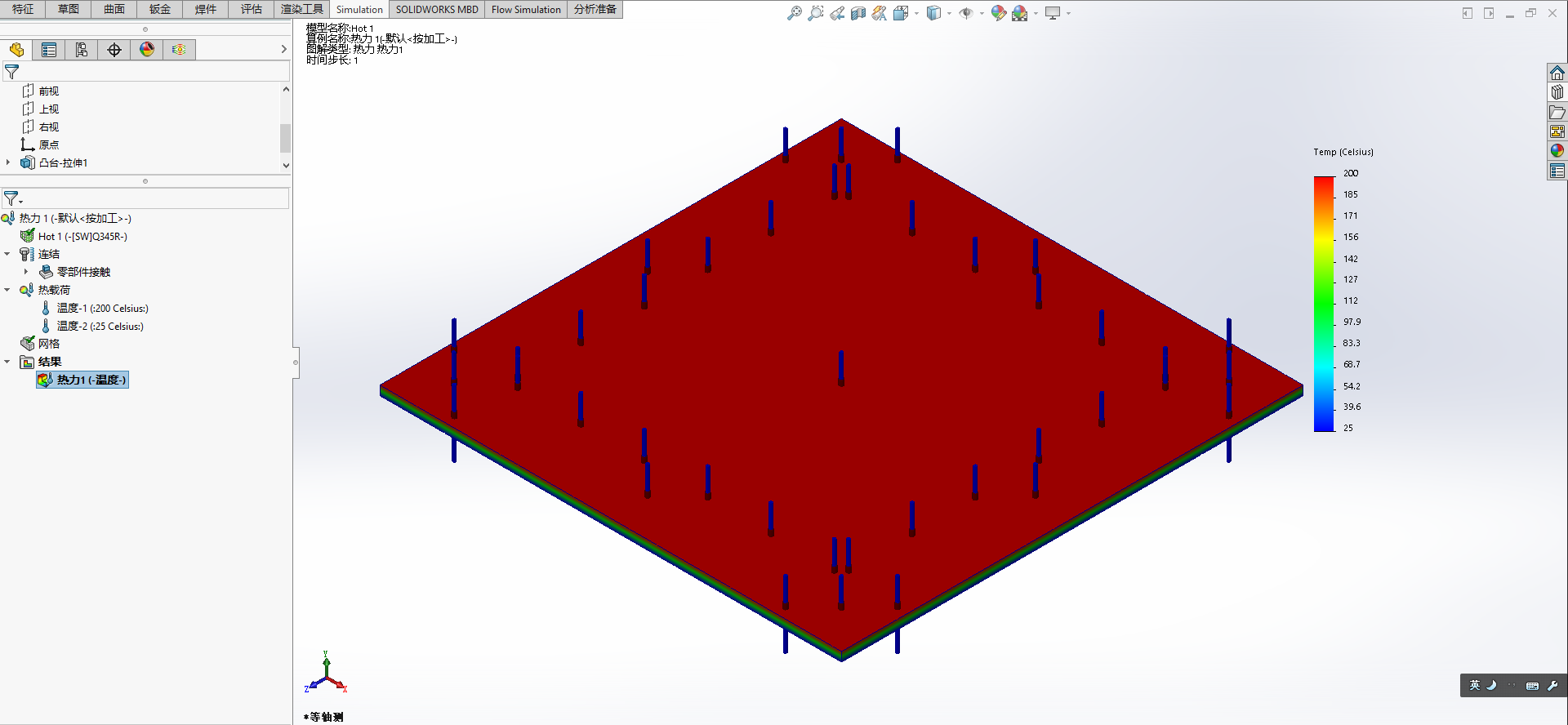
Task: Select the 网格 mesh item
Action: [x=41, y=344]
